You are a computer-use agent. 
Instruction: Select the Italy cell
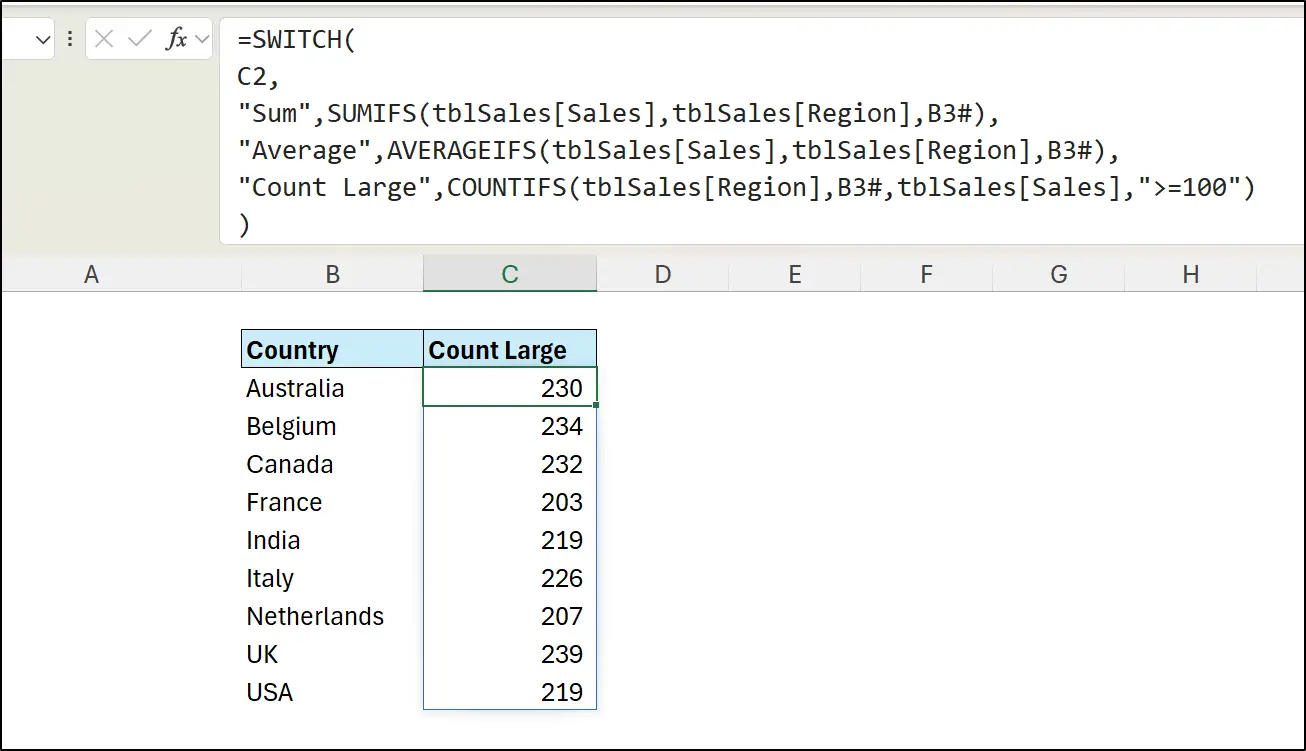click(x=333, y=578)
